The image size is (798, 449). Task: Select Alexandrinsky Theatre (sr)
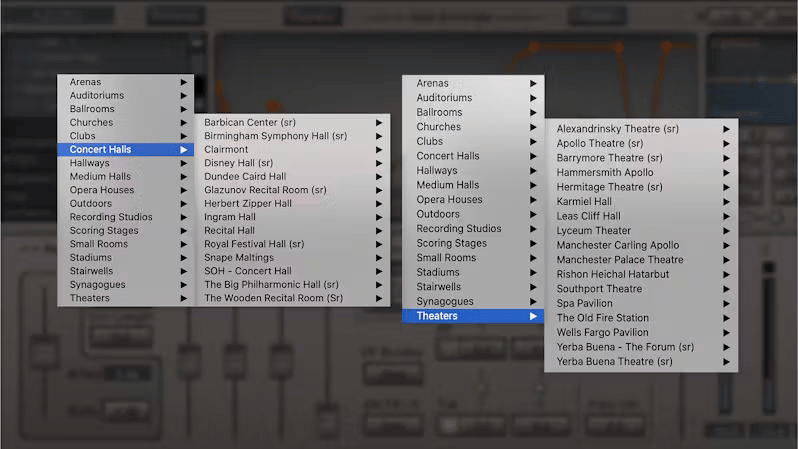click(641, 129)
